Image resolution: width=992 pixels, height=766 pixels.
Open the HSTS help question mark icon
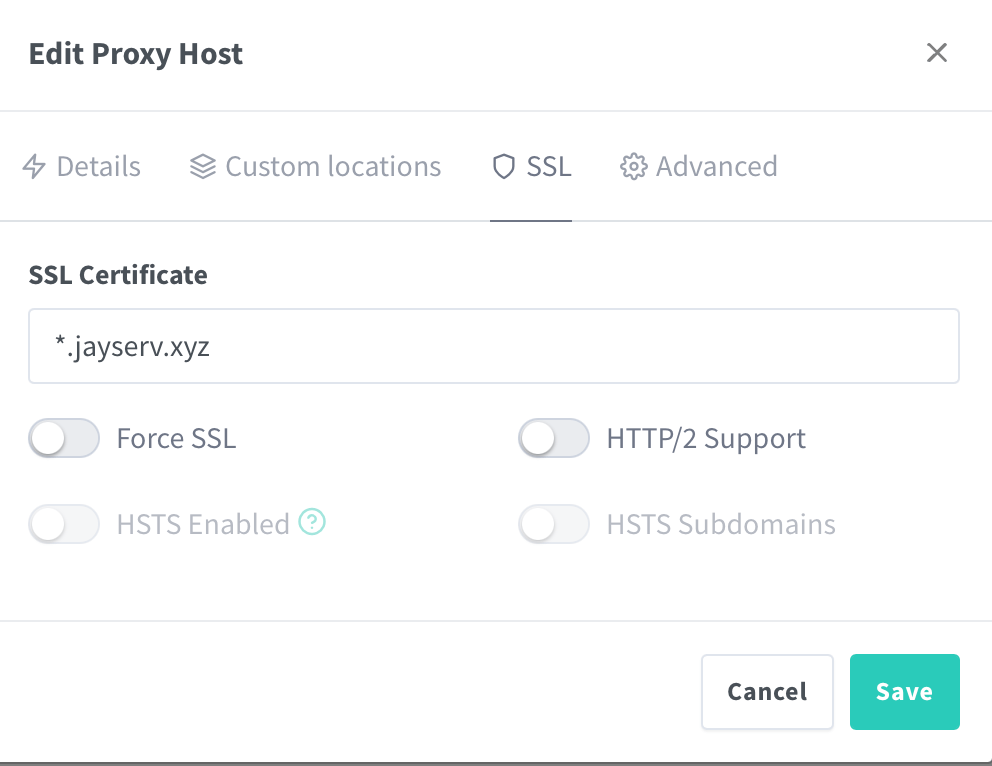313,521
